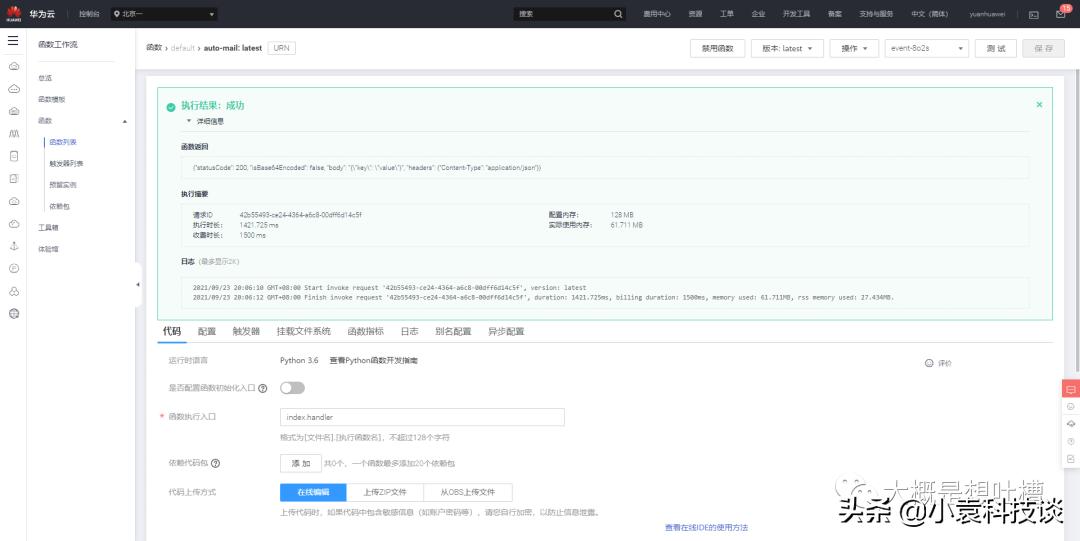Switch to the 别名配置 tab
Screen dimensions: 1080x541
(453, 331)
